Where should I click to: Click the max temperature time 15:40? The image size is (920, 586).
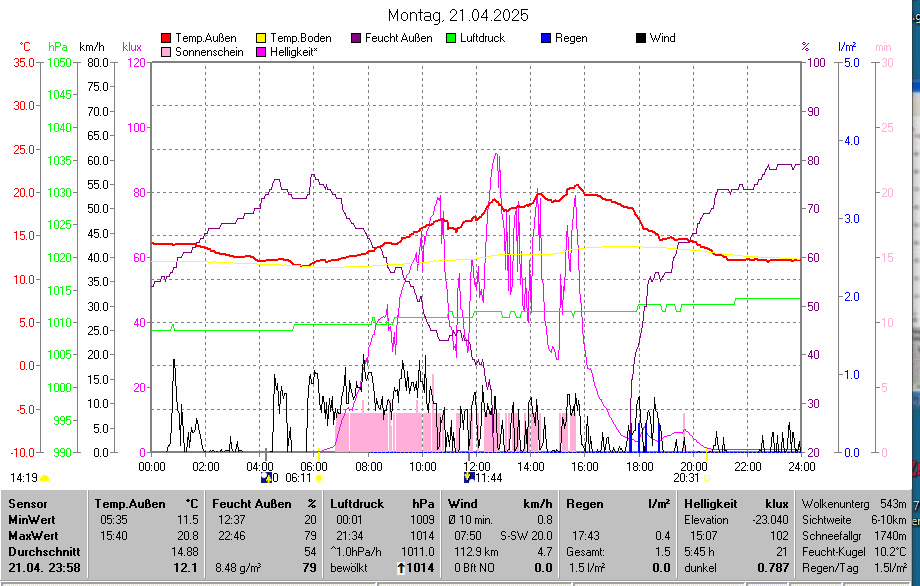coord(112,536)
